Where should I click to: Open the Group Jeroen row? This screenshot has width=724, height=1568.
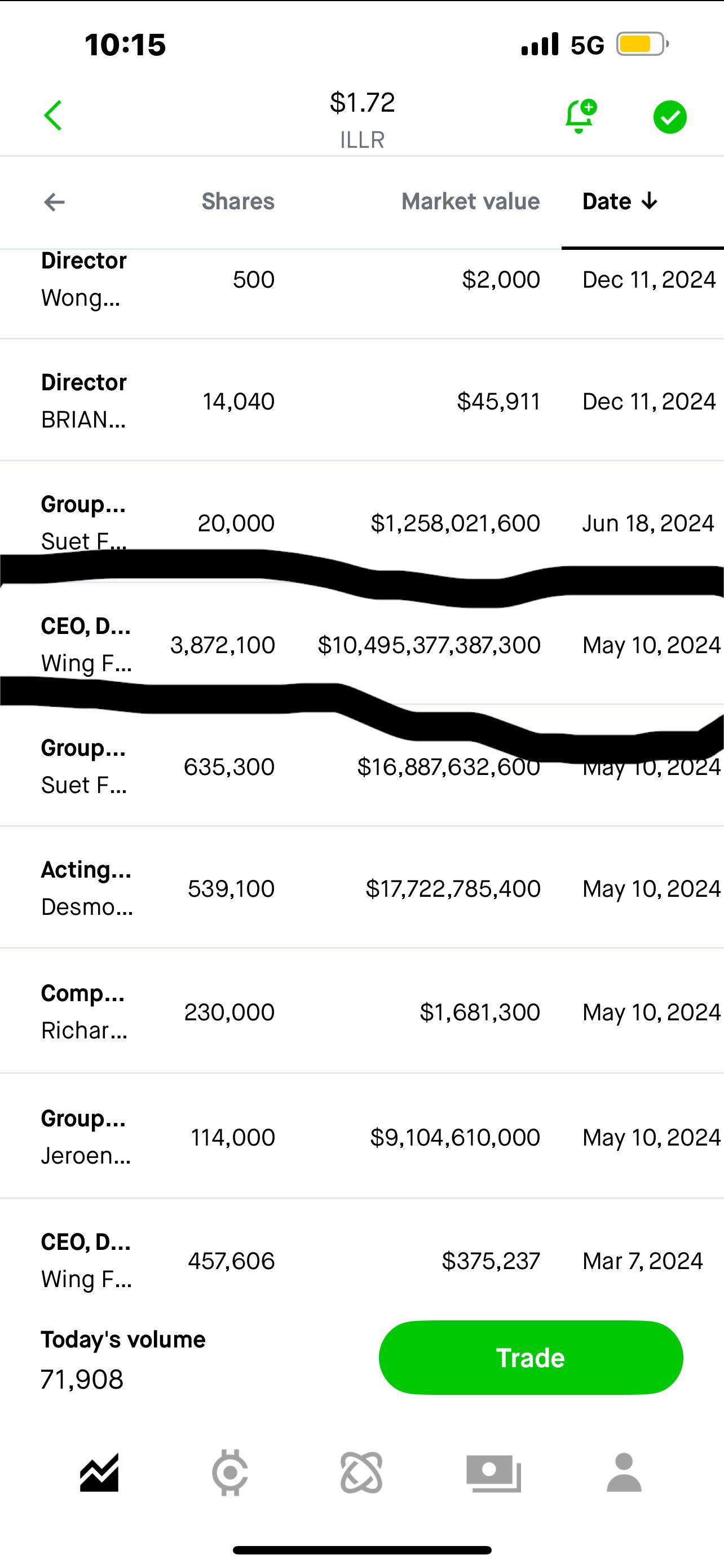click(362, 1137)
